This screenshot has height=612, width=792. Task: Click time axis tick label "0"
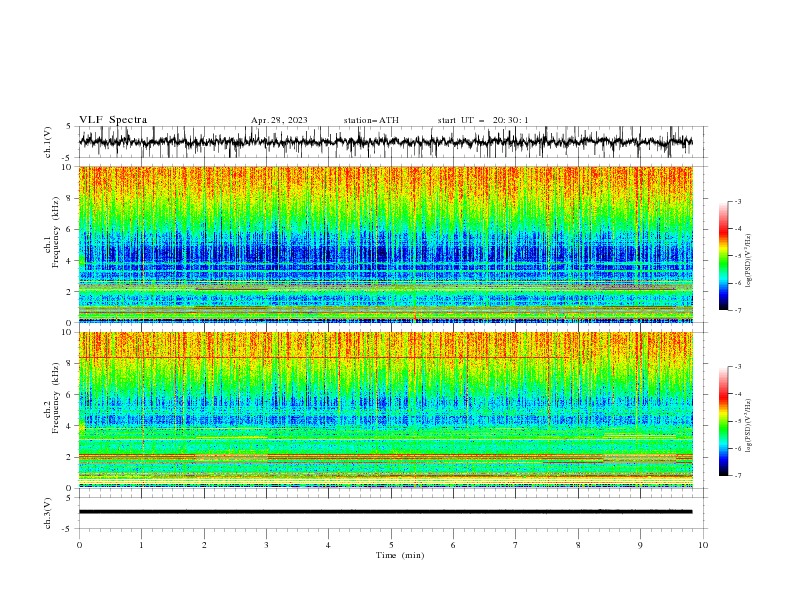(x=79, y=545)
